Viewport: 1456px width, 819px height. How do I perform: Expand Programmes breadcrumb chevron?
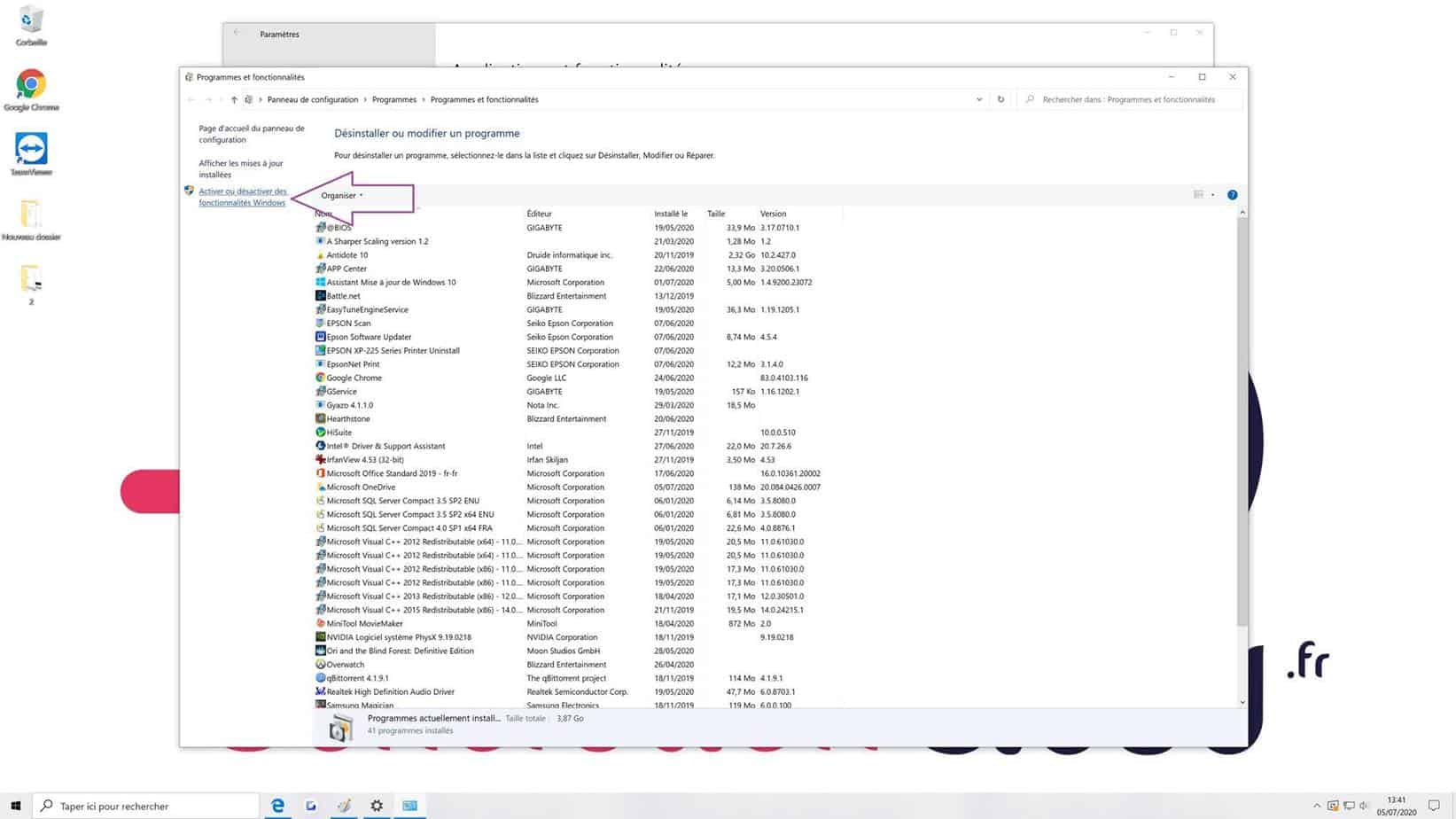(x=424, y=100)
